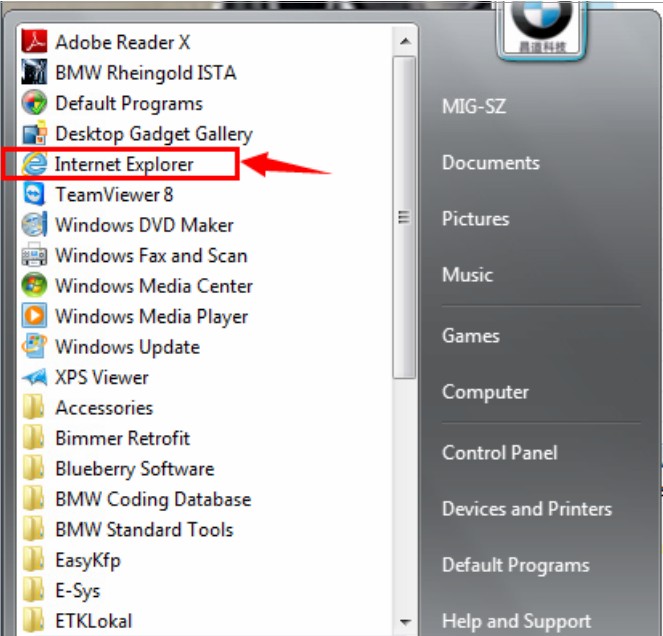
Task: Select the "Windows DVD Maker" label
Action: (x=145, y=225)
